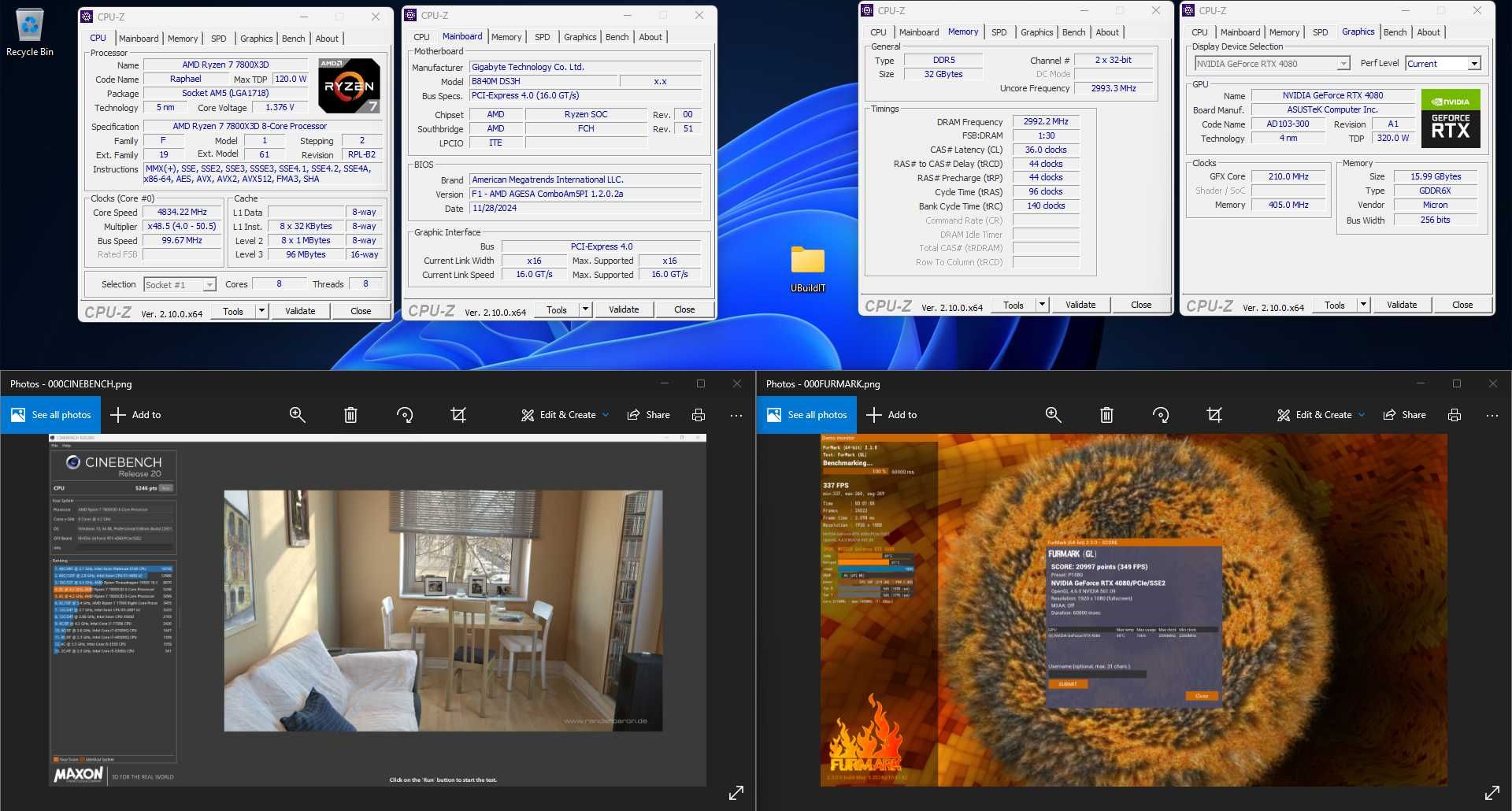Open Tools dropdown arrow in Mainboard tab window
This screenshot has height=811, width=1512.
coord(585,309)
